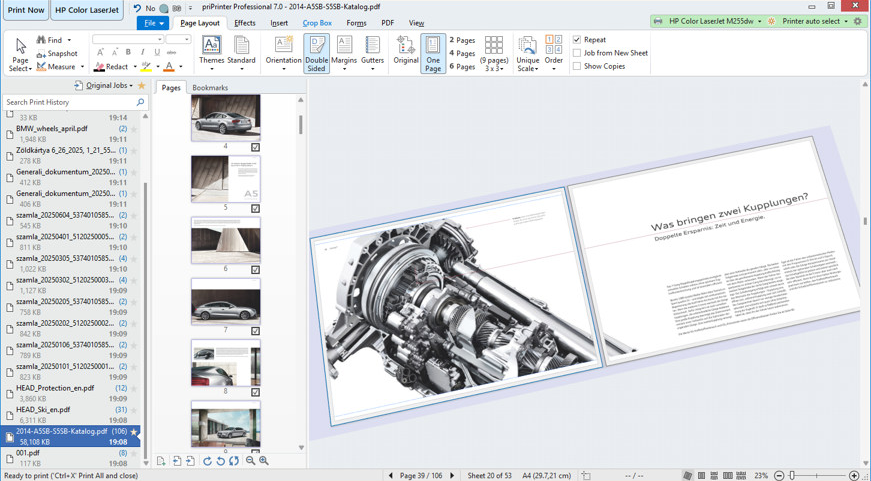Click the zoom in magnifier below thumbnails
The image size is (871, 481).
tap(264, 461)
